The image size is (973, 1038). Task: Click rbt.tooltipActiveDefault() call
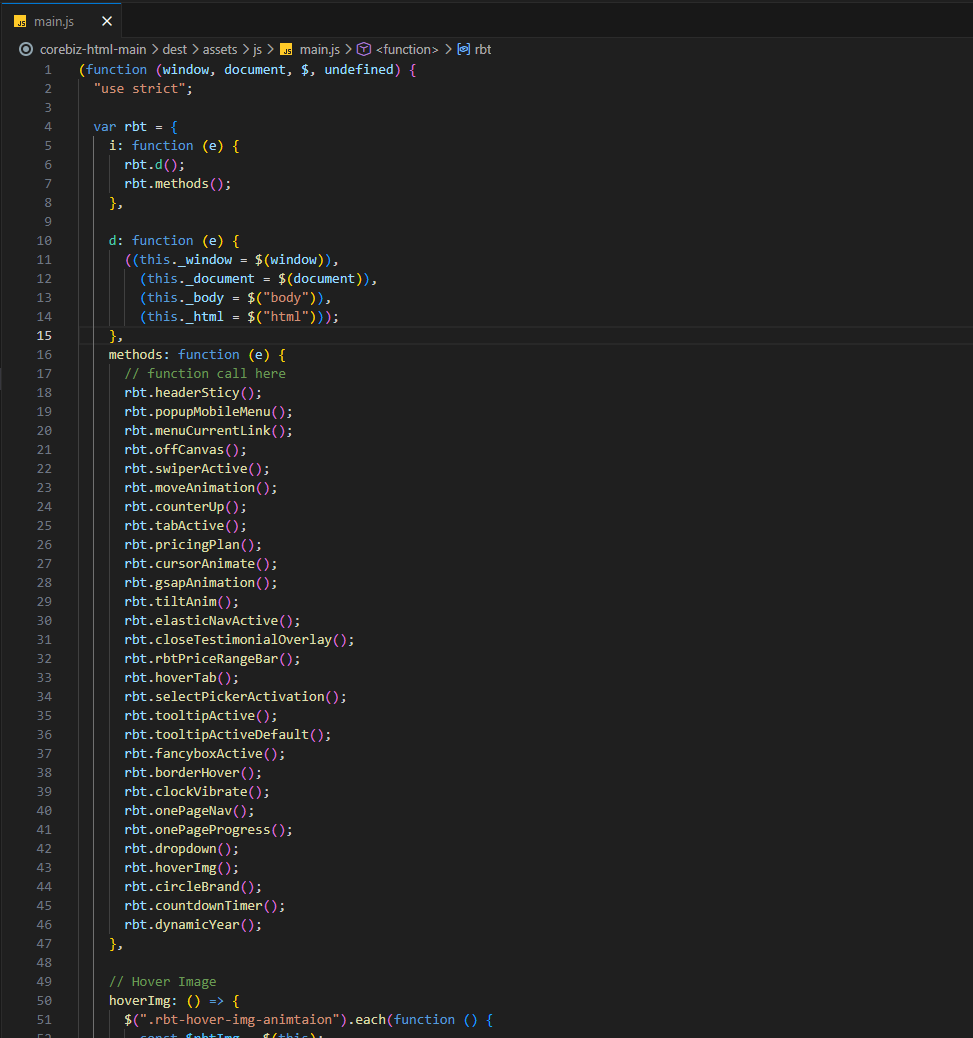point(228,735)
